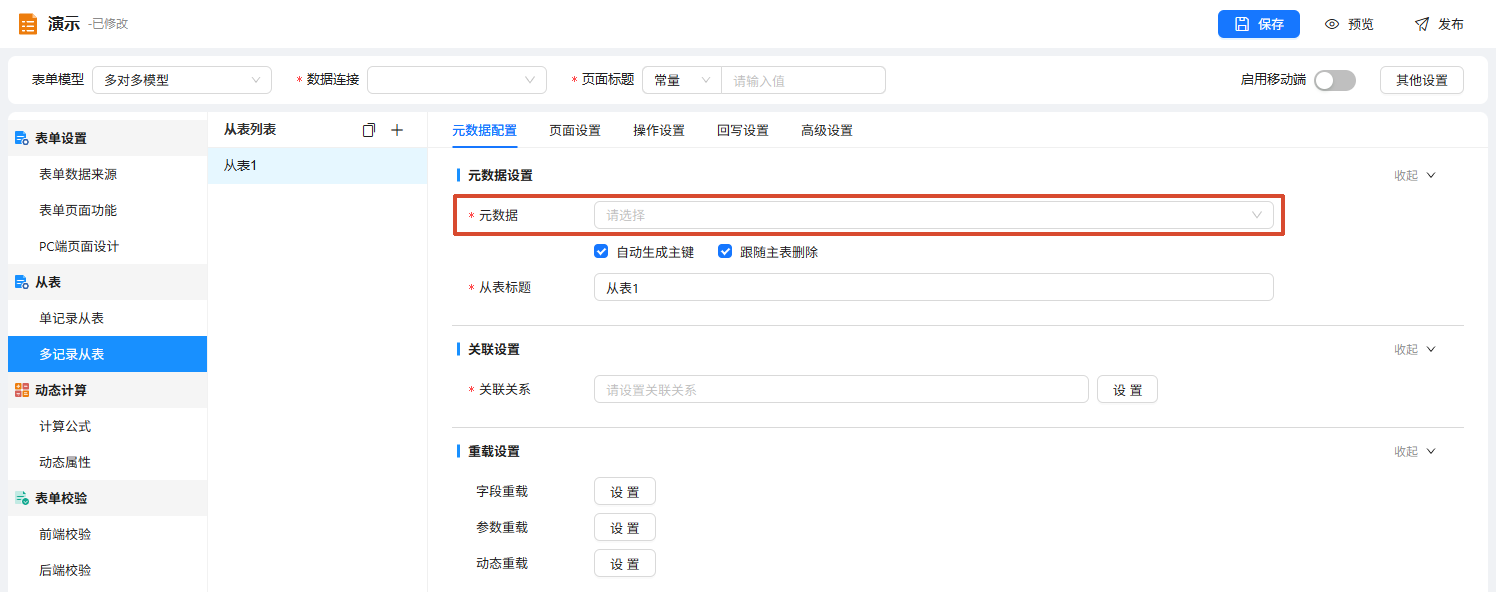Switch to the 元数据配置 tab

[485, 130]
